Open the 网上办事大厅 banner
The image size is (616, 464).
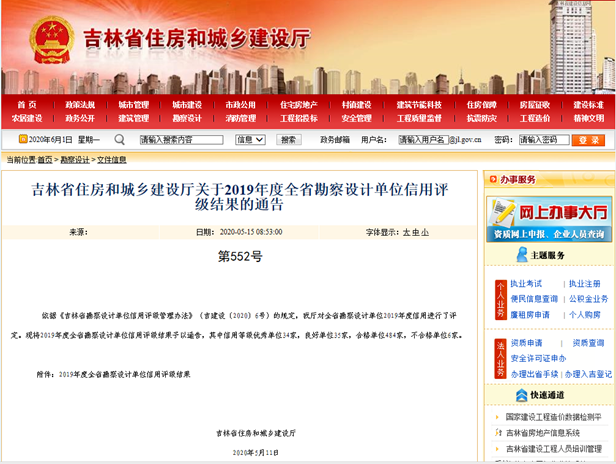[547, 219]
